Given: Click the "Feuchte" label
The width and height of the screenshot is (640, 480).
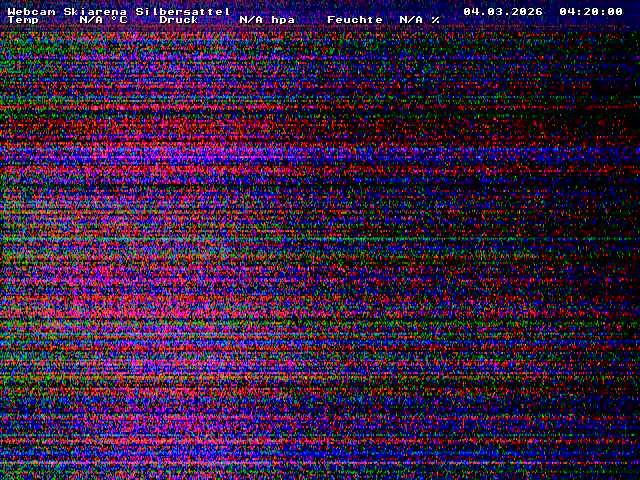Looking at the screenshot, I should [355, 20].
